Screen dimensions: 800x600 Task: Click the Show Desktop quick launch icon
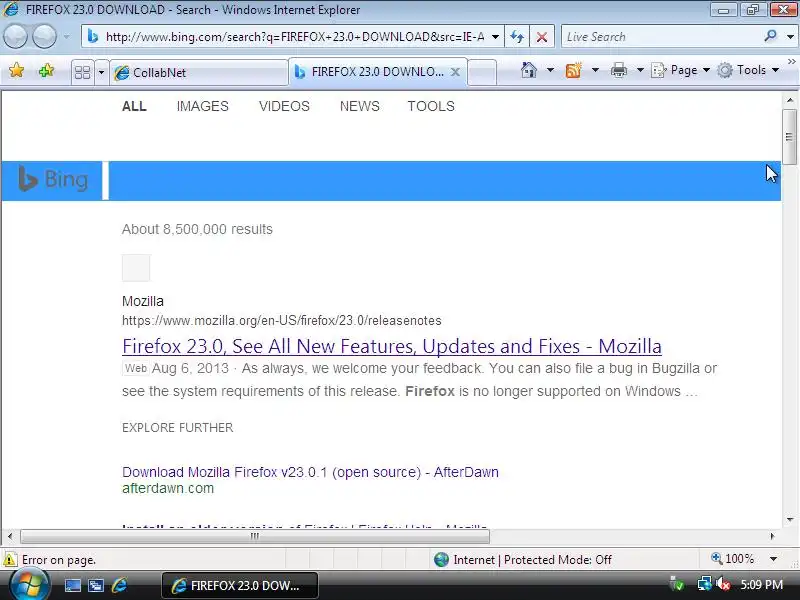72,586
